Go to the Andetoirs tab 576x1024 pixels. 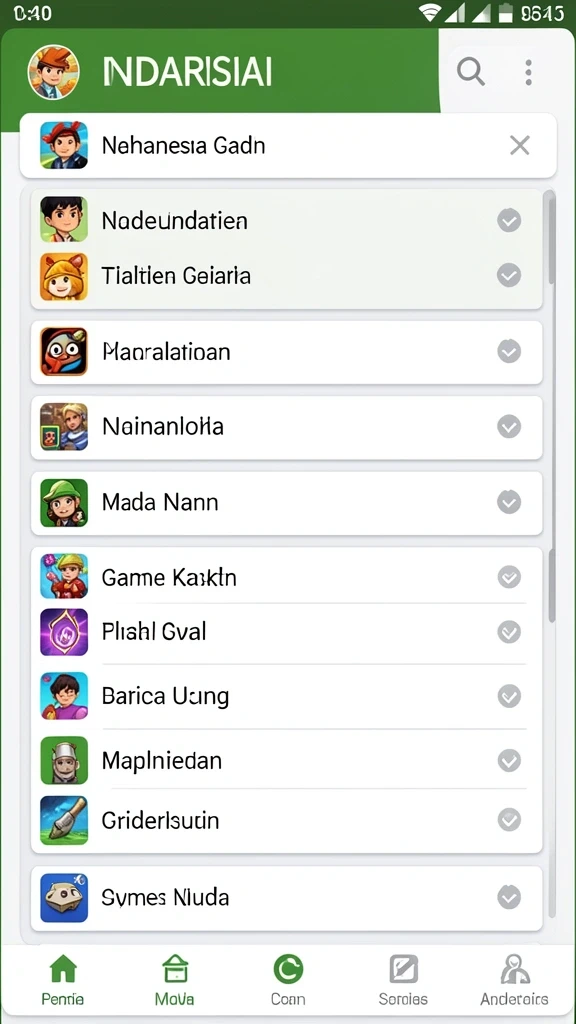[514, 980]
